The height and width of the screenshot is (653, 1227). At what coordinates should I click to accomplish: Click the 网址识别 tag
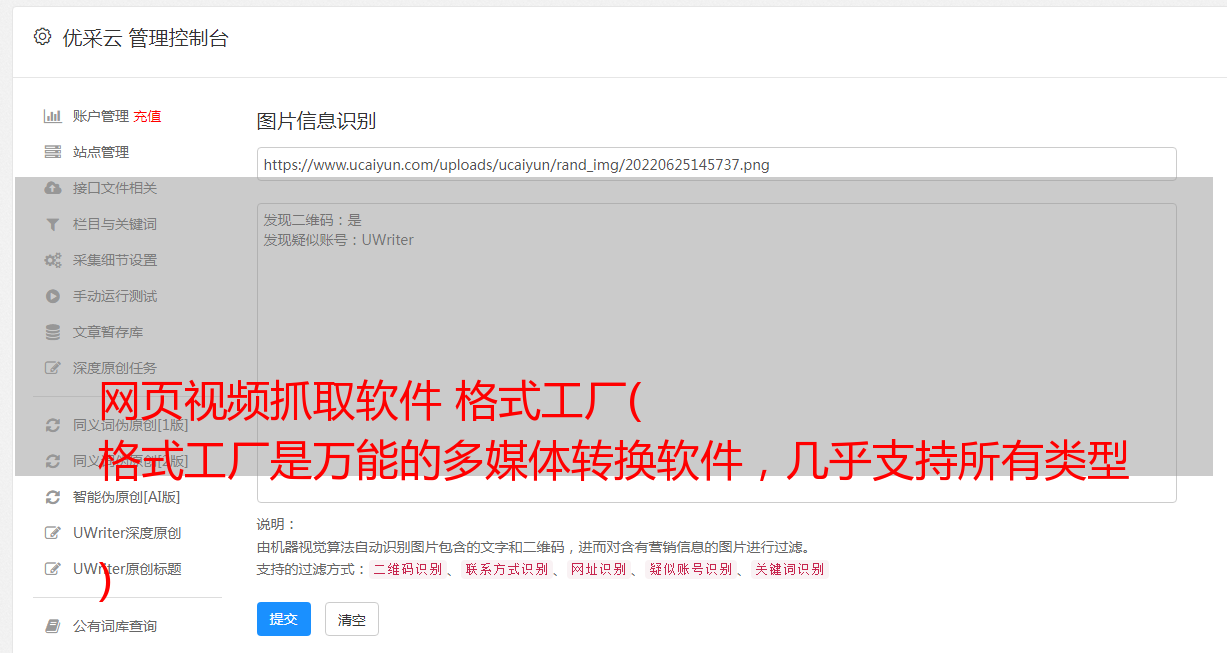(598, 569)
